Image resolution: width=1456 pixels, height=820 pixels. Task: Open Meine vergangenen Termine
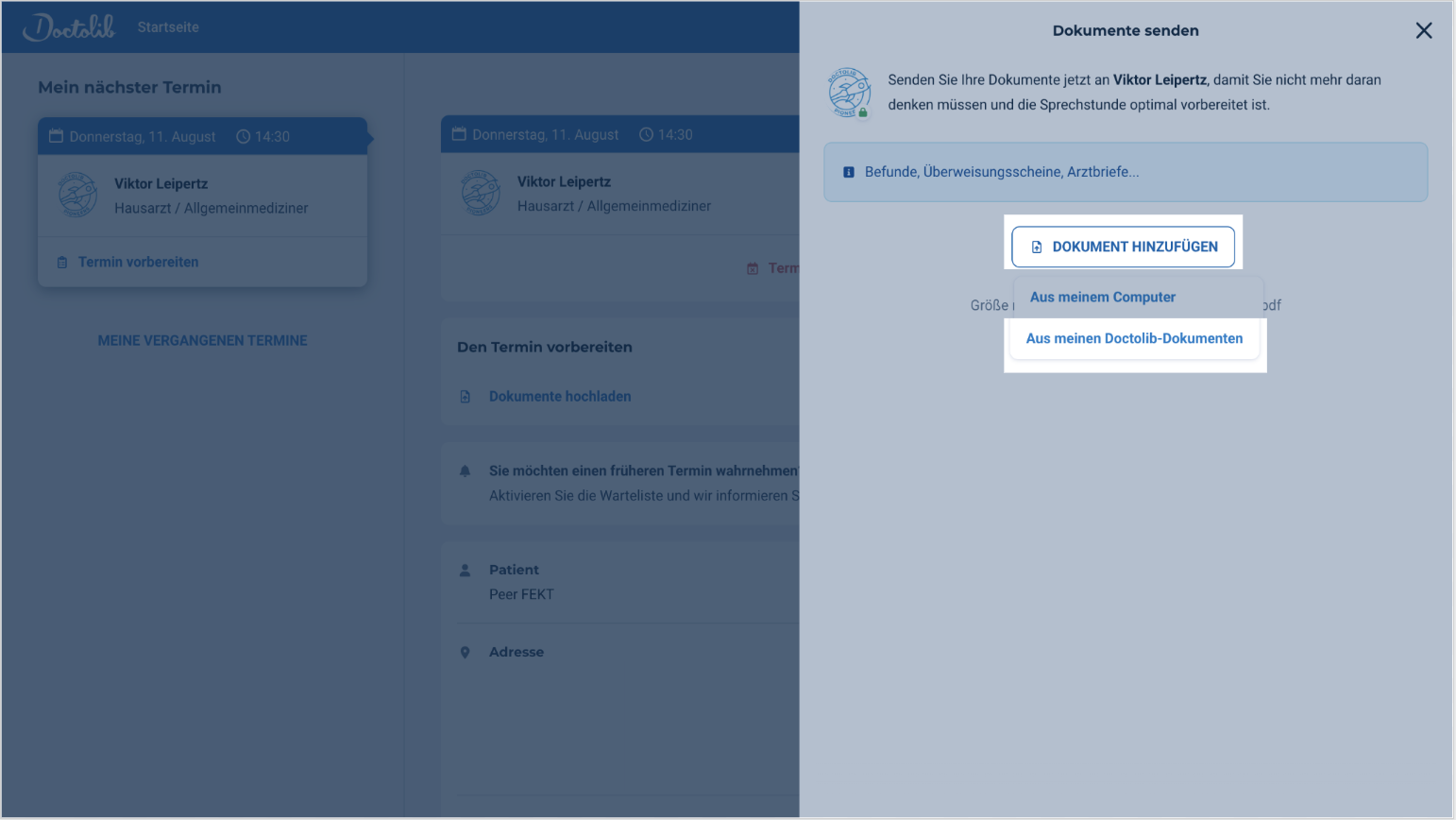click(202, 340)
